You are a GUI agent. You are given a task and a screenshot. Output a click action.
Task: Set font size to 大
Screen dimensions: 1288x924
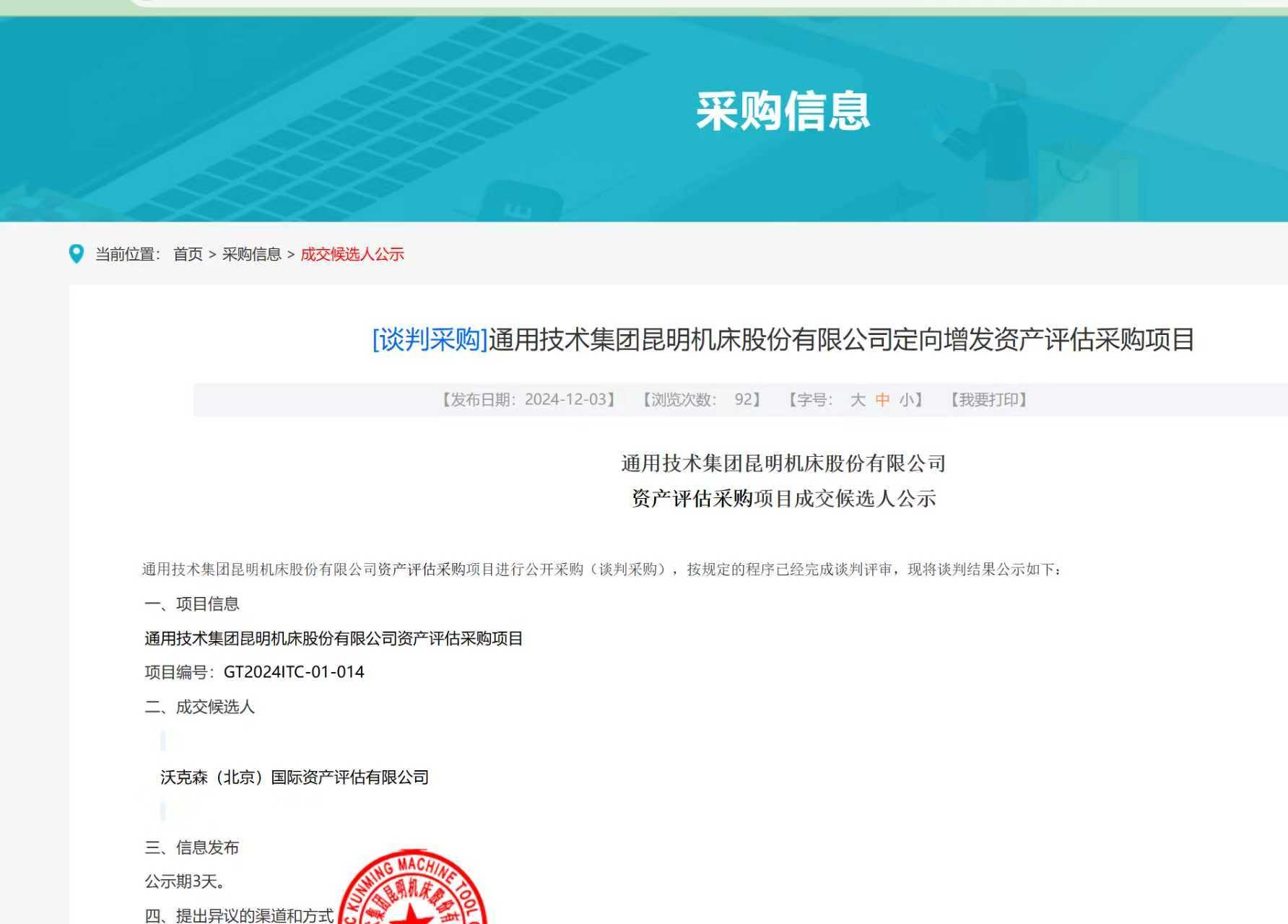858,400
